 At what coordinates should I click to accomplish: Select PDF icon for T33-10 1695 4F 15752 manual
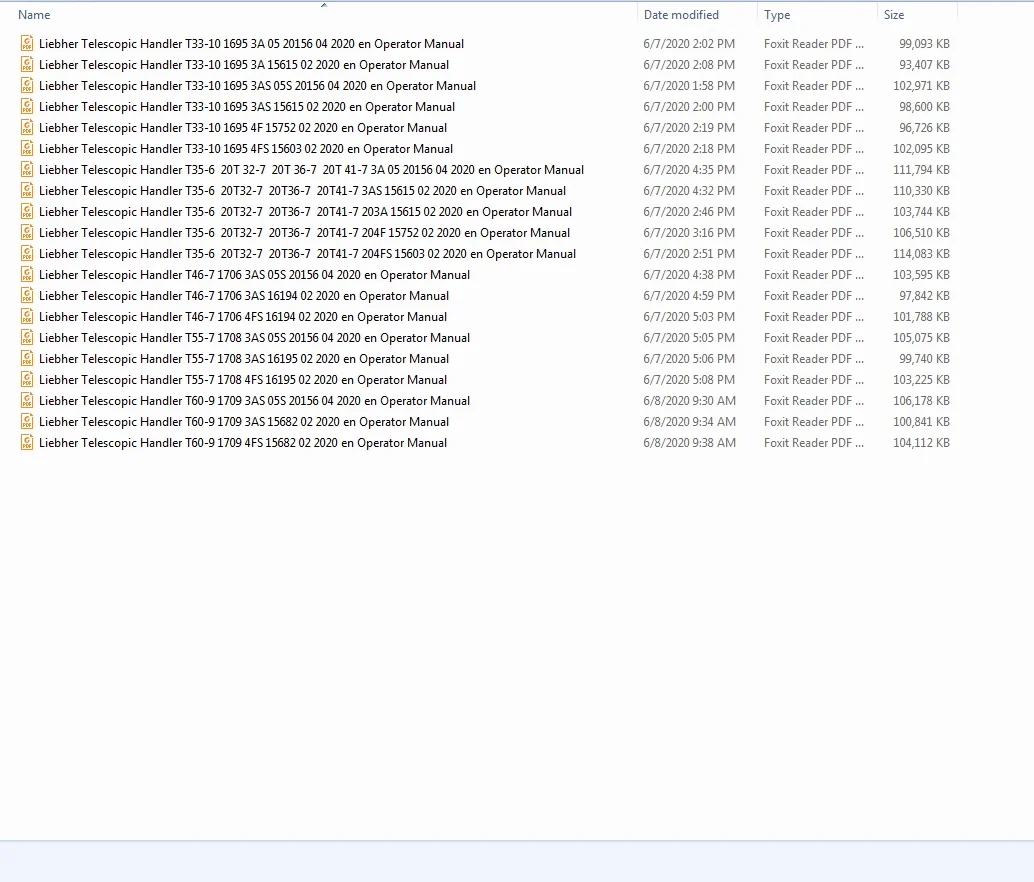click(26, 128)
